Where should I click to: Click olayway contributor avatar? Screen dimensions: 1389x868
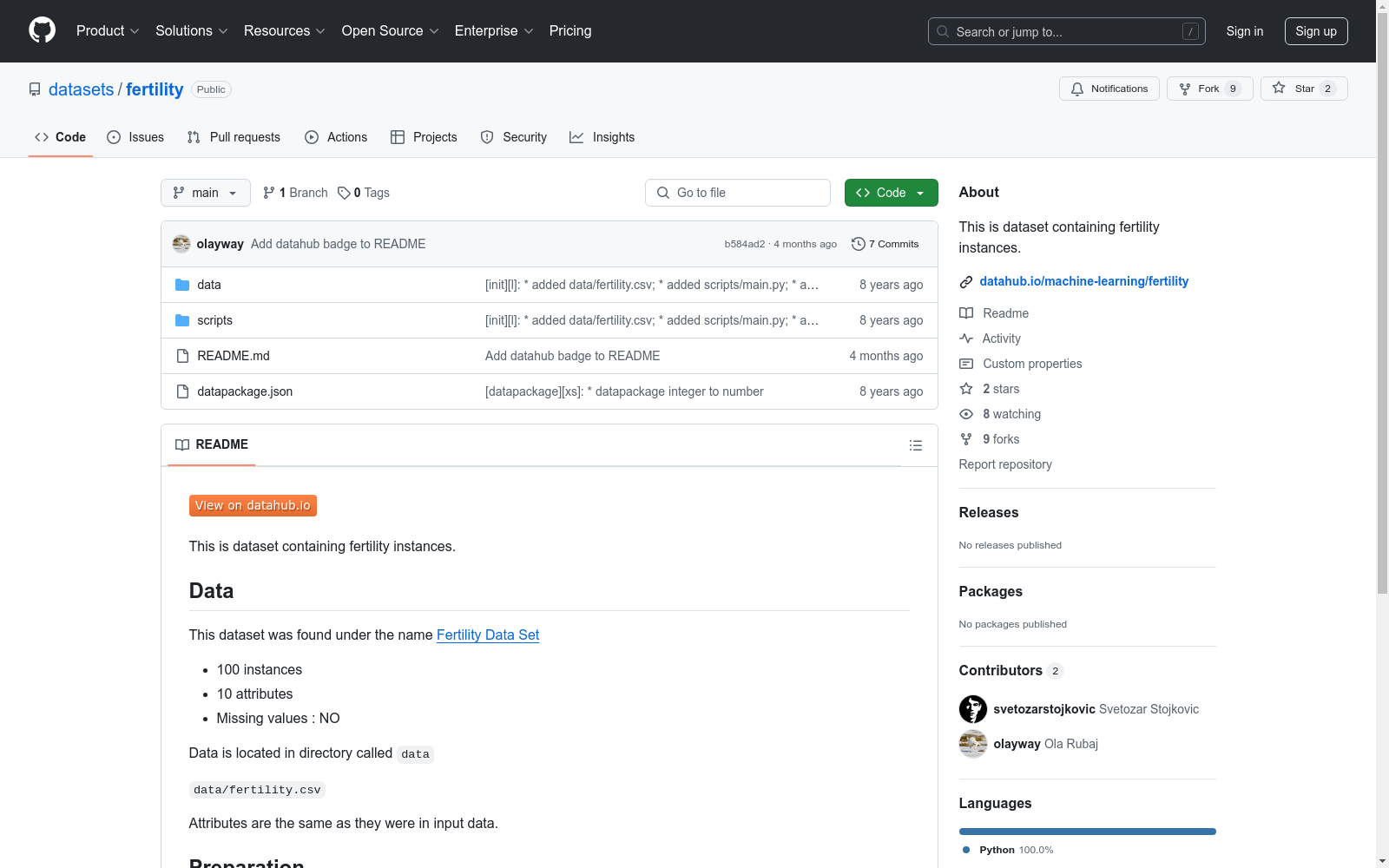pyautogui.click(x=973, y=744)
